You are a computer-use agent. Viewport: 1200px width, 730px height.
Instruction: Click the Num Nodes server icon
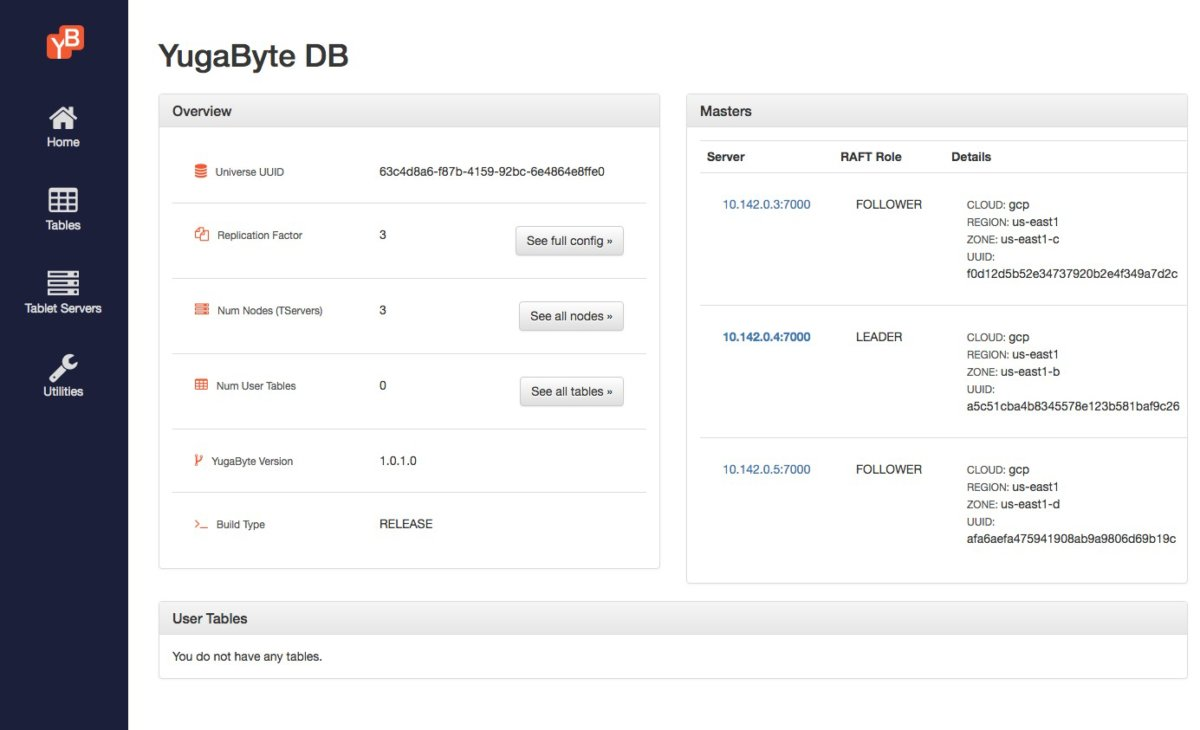tap(201, 310)
